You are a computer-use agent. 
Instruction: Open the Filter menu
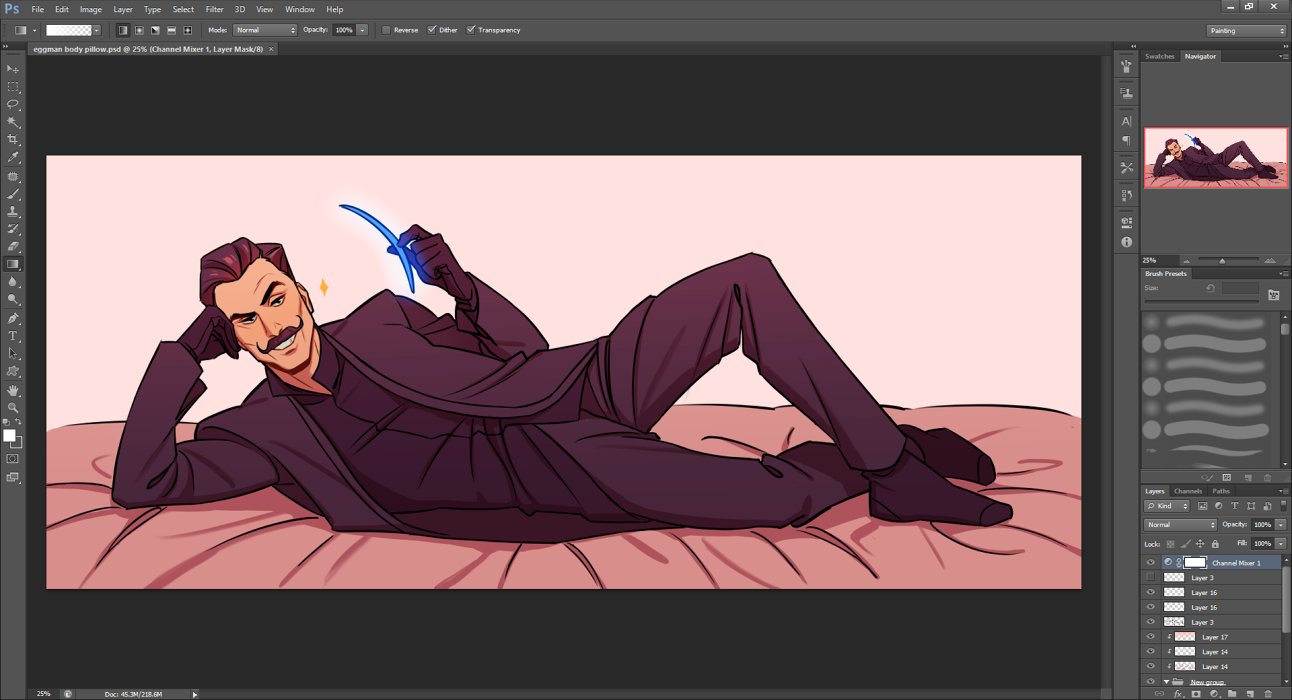pos(214,9)
